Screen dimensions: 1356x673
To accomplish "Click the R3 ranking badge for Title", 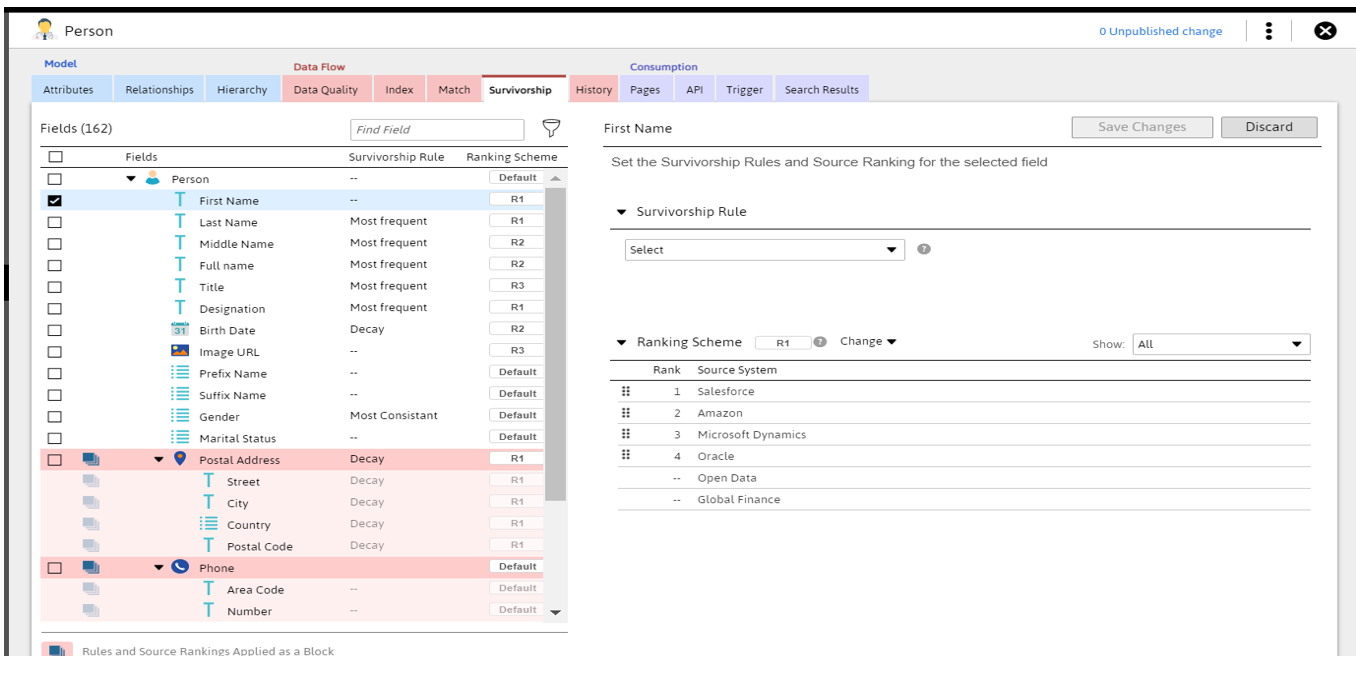I will 517,286.
